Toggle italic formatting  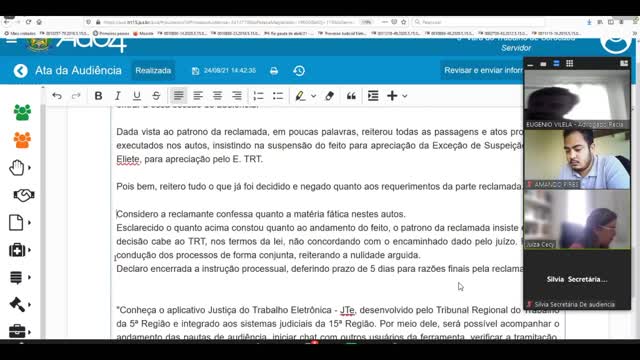[x=118, y=96]
